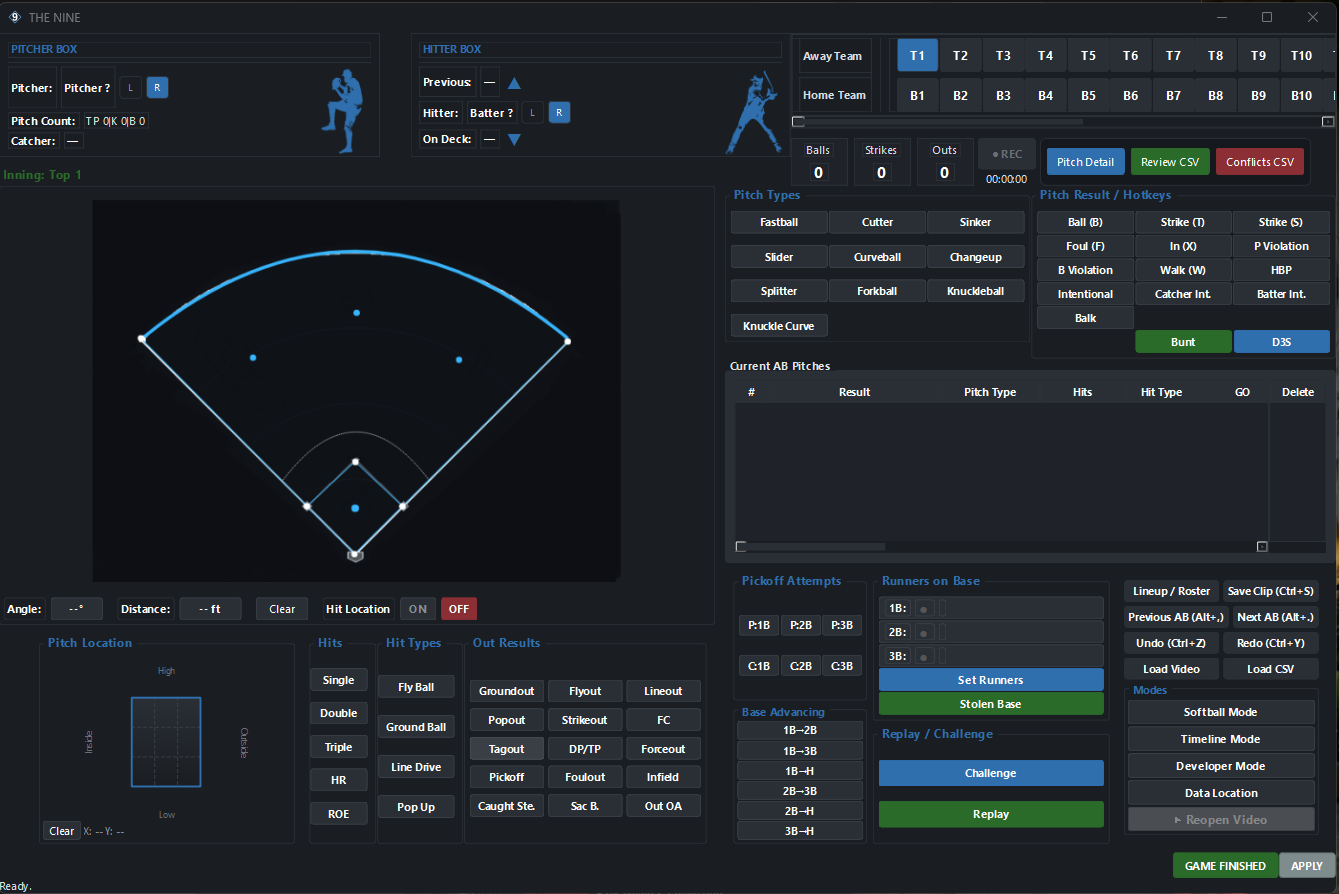Click the home plate marker on the field diagram
Screen dimensions: 1339x894
pos(356,554)
